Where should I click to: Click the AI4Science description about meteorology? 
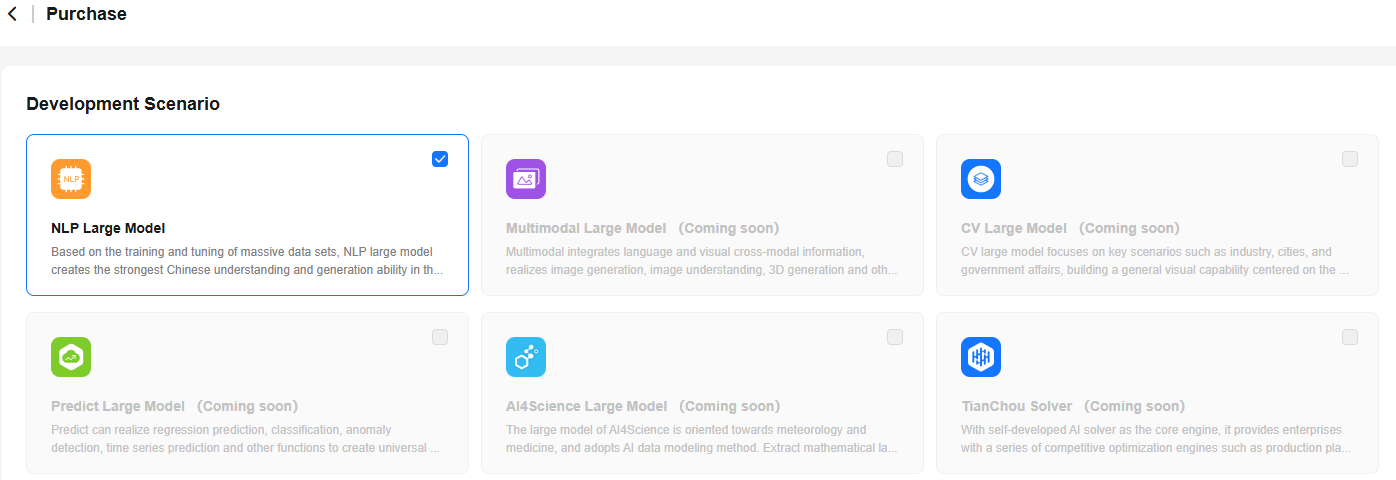[x=702, y=439]
